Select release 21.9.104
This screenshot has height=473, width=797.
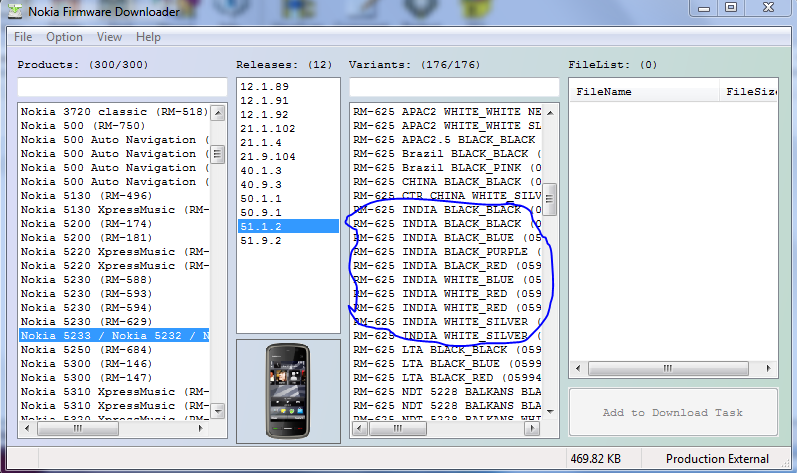(288, 156)
